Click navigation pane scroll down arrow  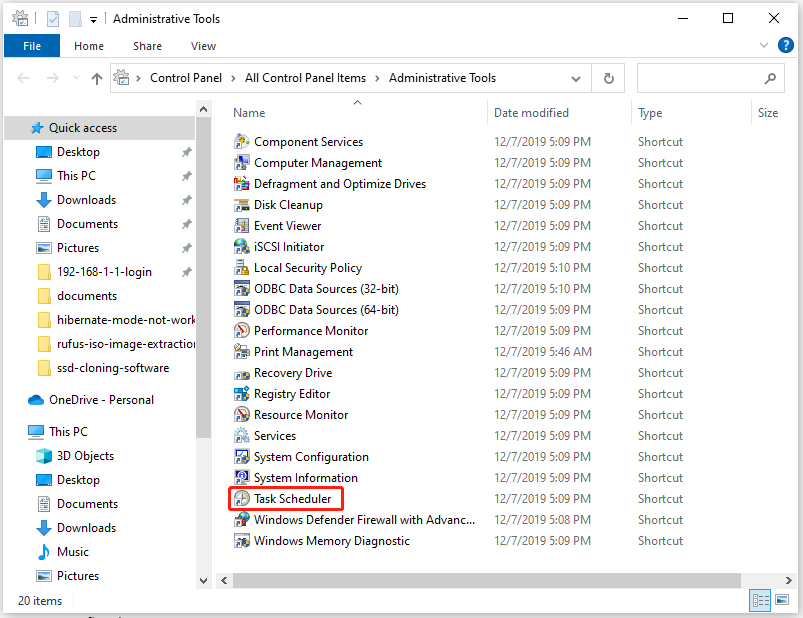click(203, 581)
